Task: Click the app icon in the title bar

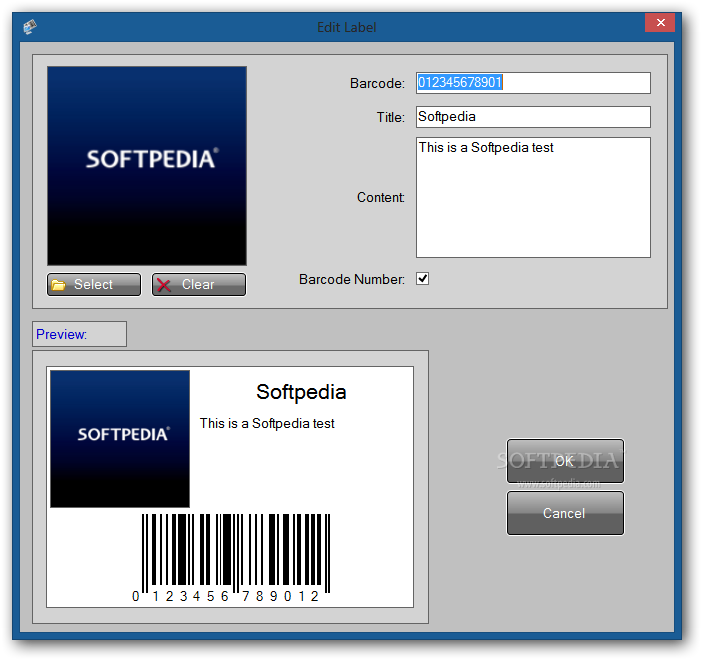Action: 30,27
